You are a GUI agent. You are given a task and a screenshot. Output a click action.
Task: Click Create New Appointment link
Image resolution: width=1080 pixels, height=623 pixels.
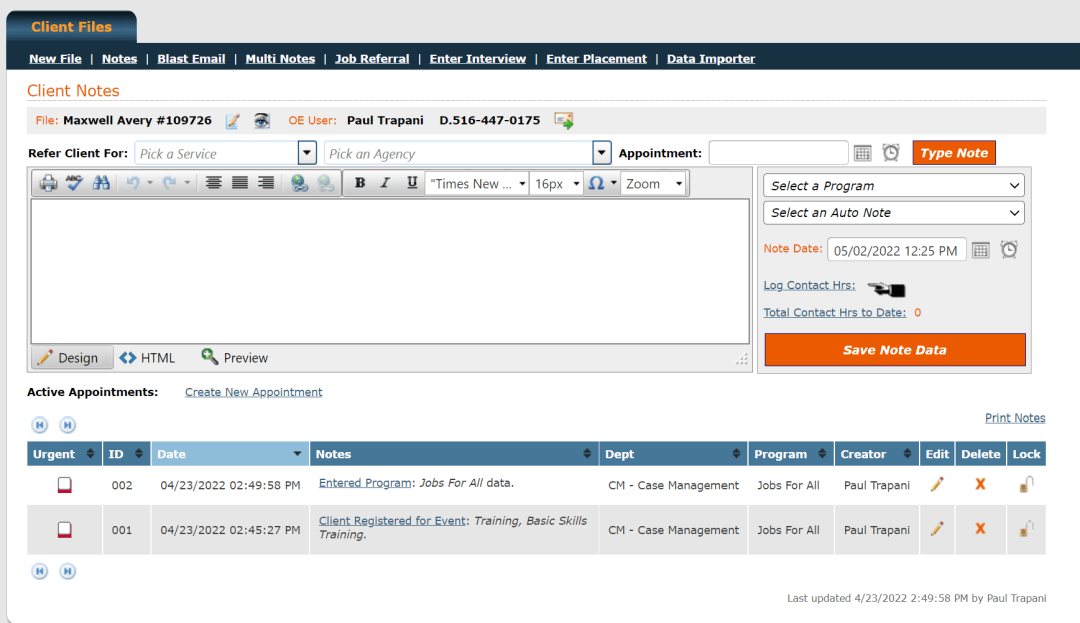pos(253,392)
